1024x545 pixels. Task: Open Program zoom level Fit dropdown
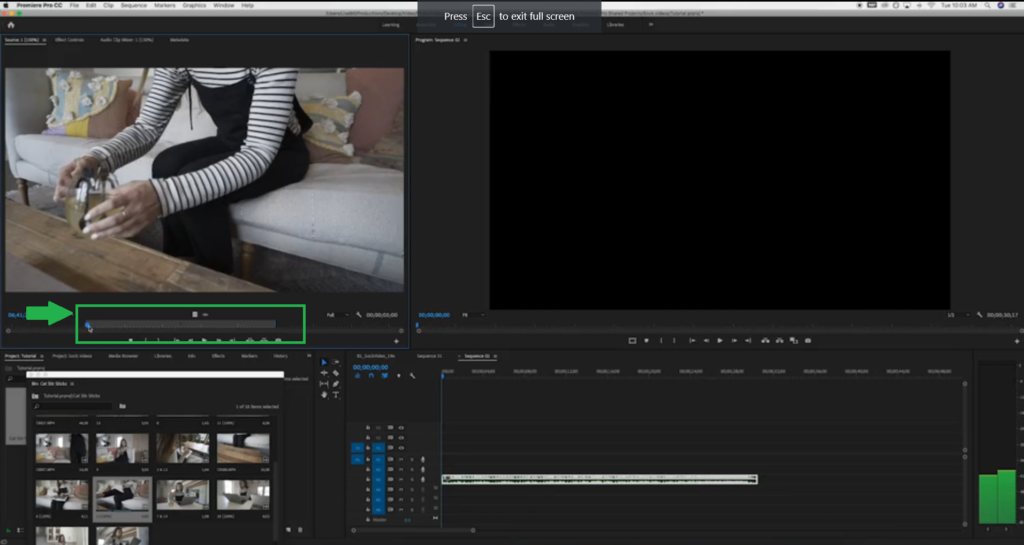point(473,315)
